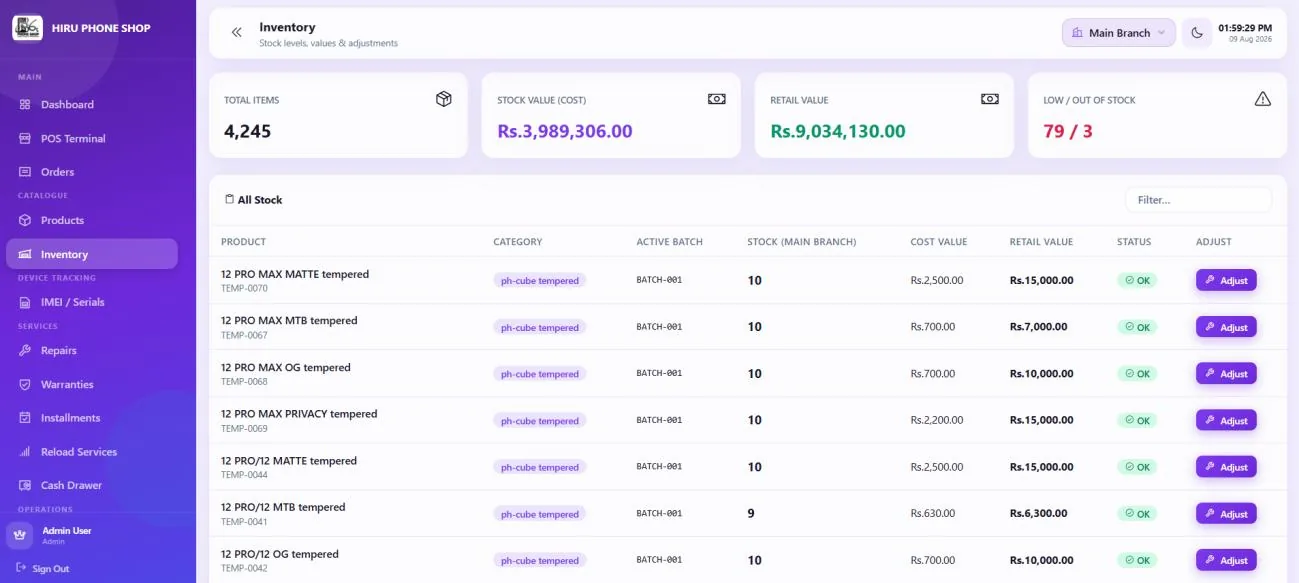Select Products in the sidebar
1299x583 pixels.
(92, 220)
